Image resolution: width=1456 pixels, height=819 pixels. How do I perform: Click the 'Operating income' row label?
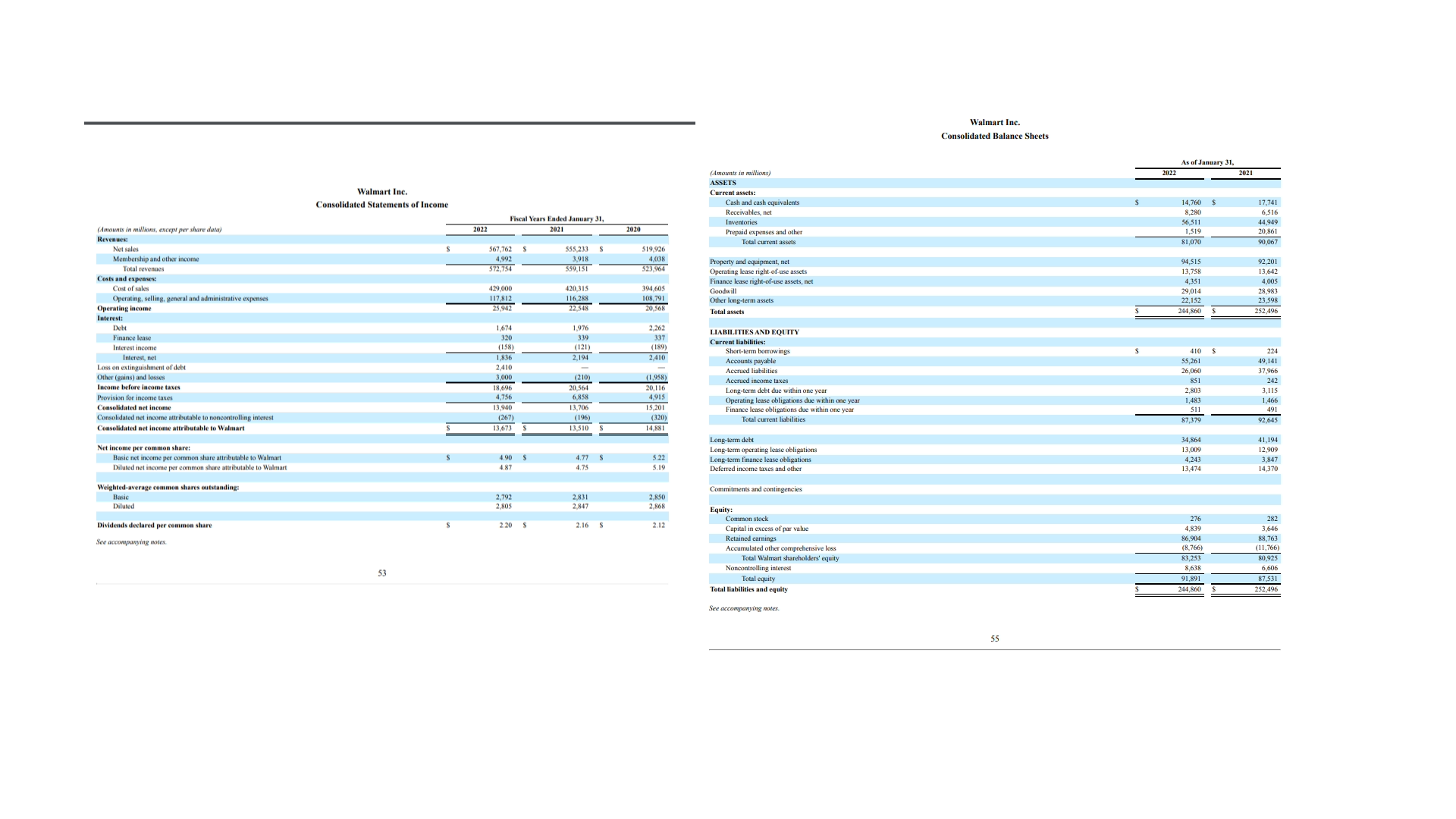pyautogui.click(x=124, y=309)
